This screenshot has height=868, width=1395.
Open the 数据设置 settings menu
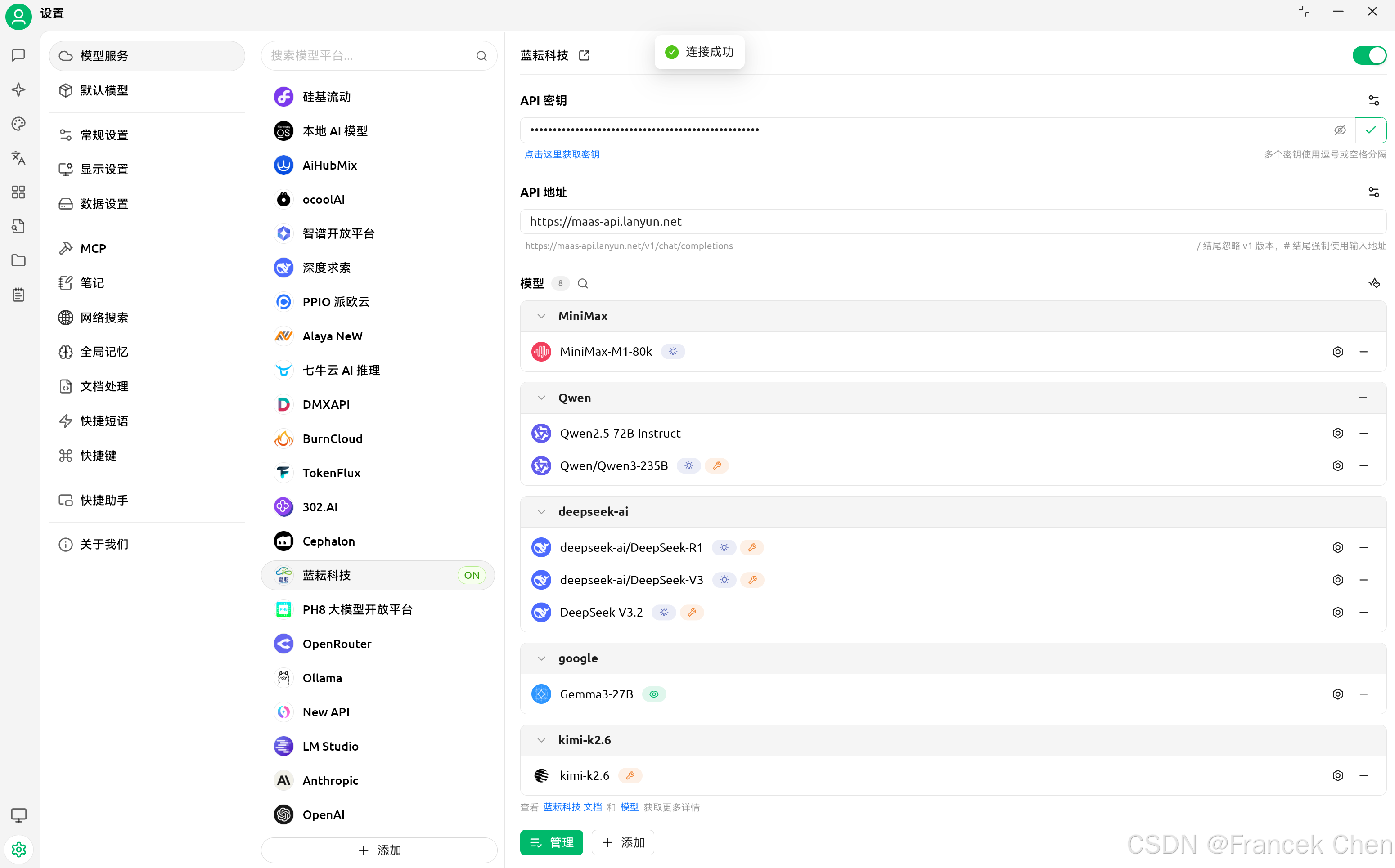[147, 204]
